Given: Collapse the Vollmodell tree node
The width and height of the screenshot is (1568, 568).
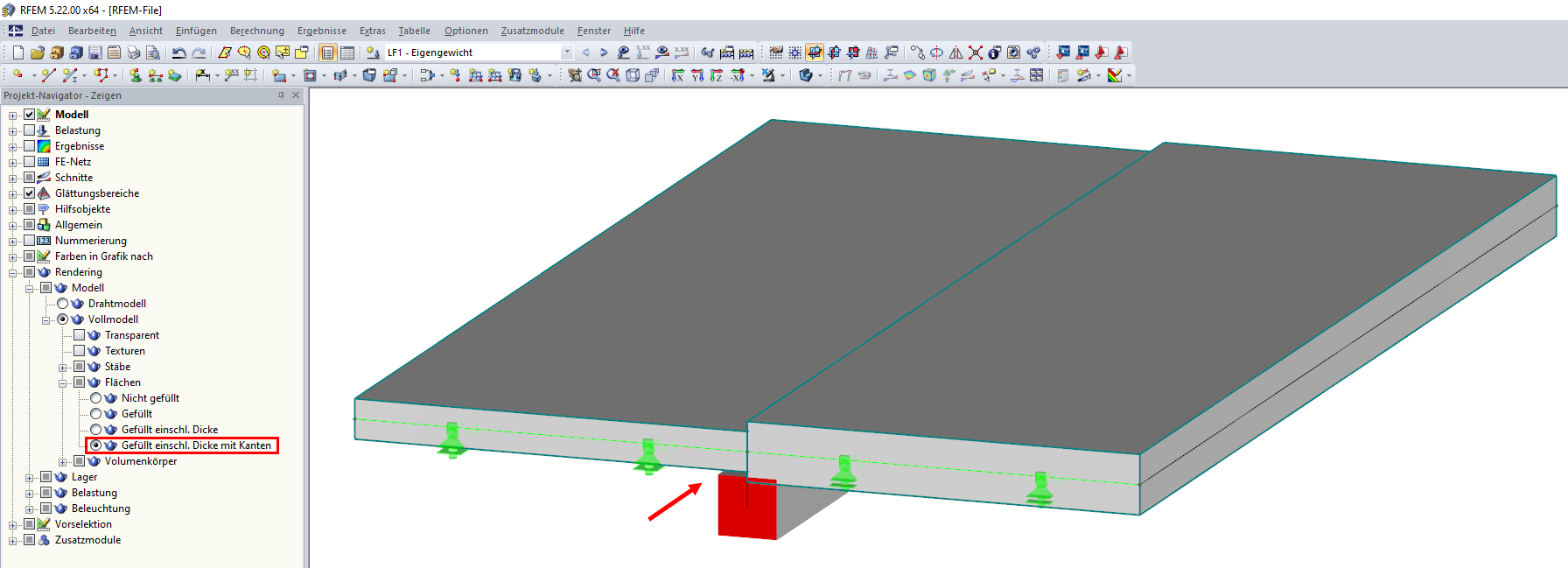Looking at the screenshot, I should [x=46, y=320].
